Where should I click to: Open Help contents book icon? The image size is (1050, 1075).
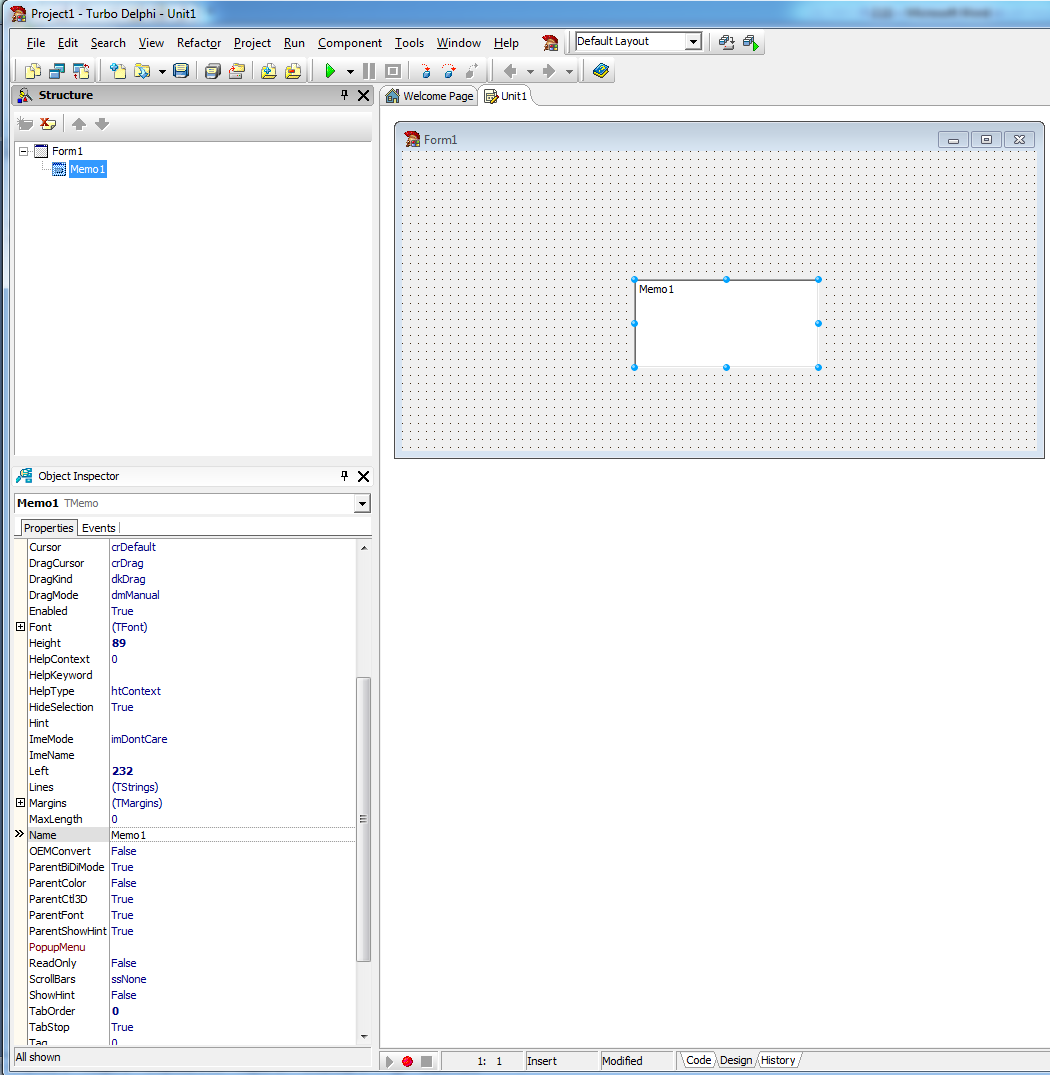[600, 71]
